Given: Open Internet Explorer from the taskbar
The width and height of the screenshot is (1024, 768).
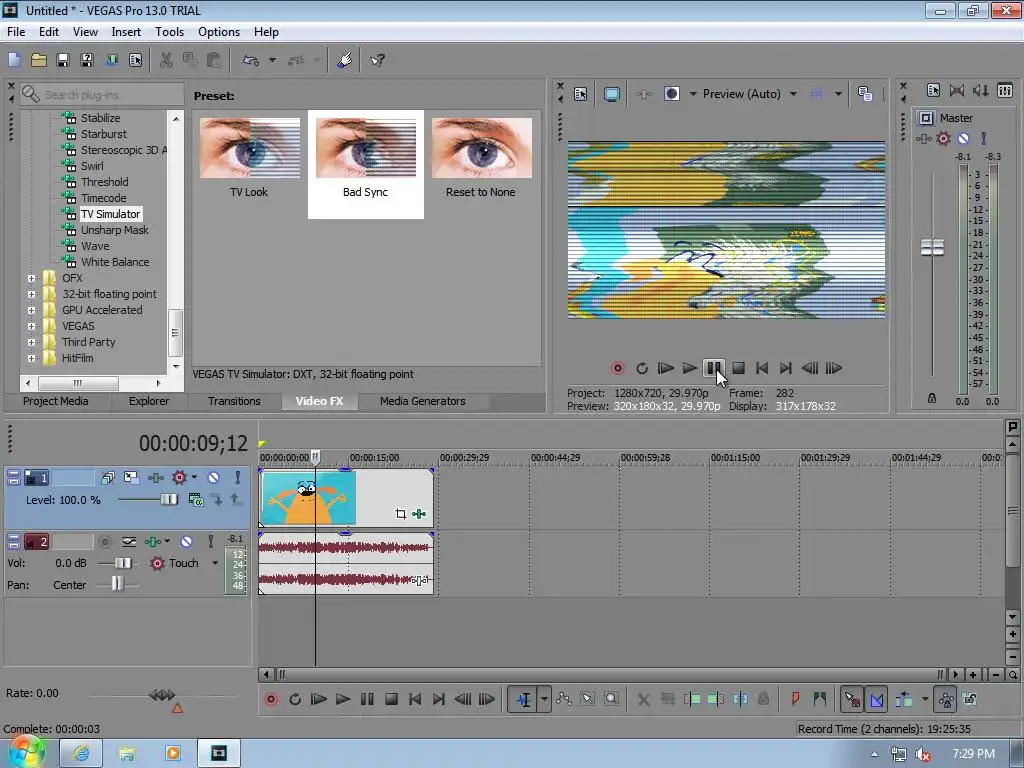Looking at the screenshot, I should point(81,753).
